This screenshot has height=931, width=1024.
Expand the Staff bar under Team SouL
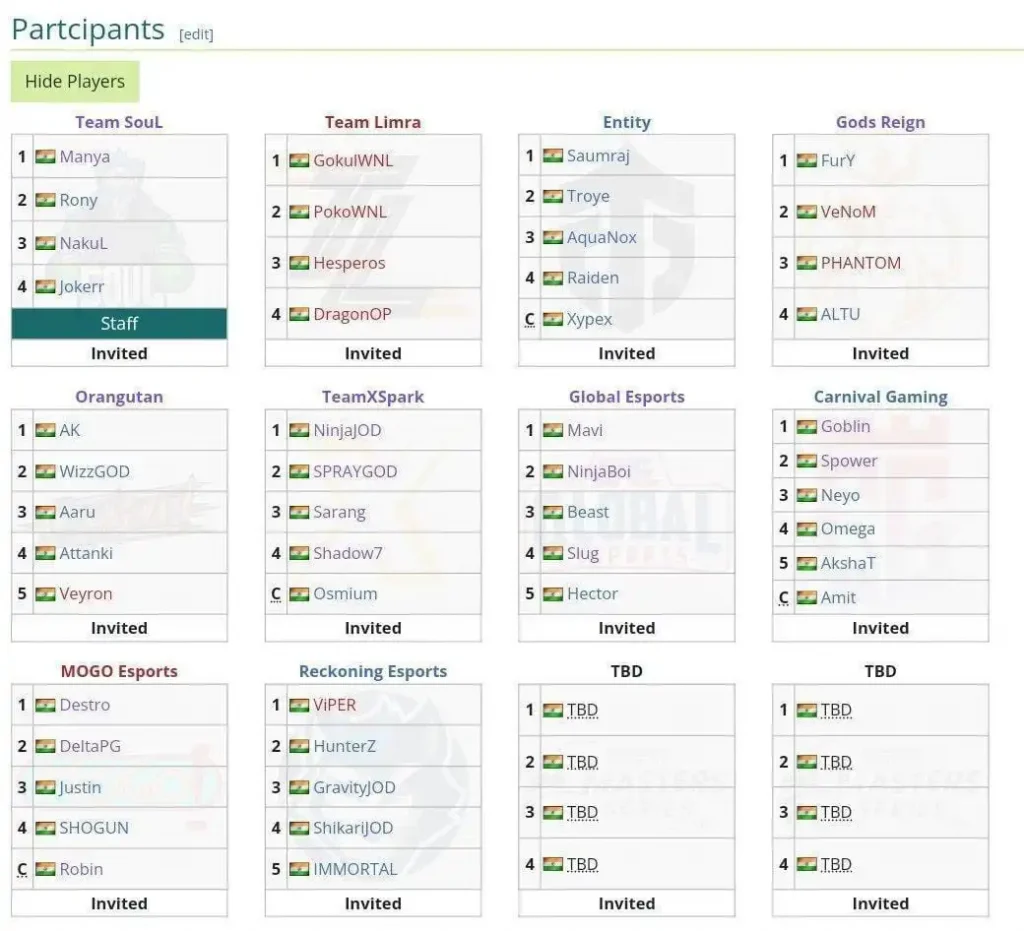coord(119,323)
